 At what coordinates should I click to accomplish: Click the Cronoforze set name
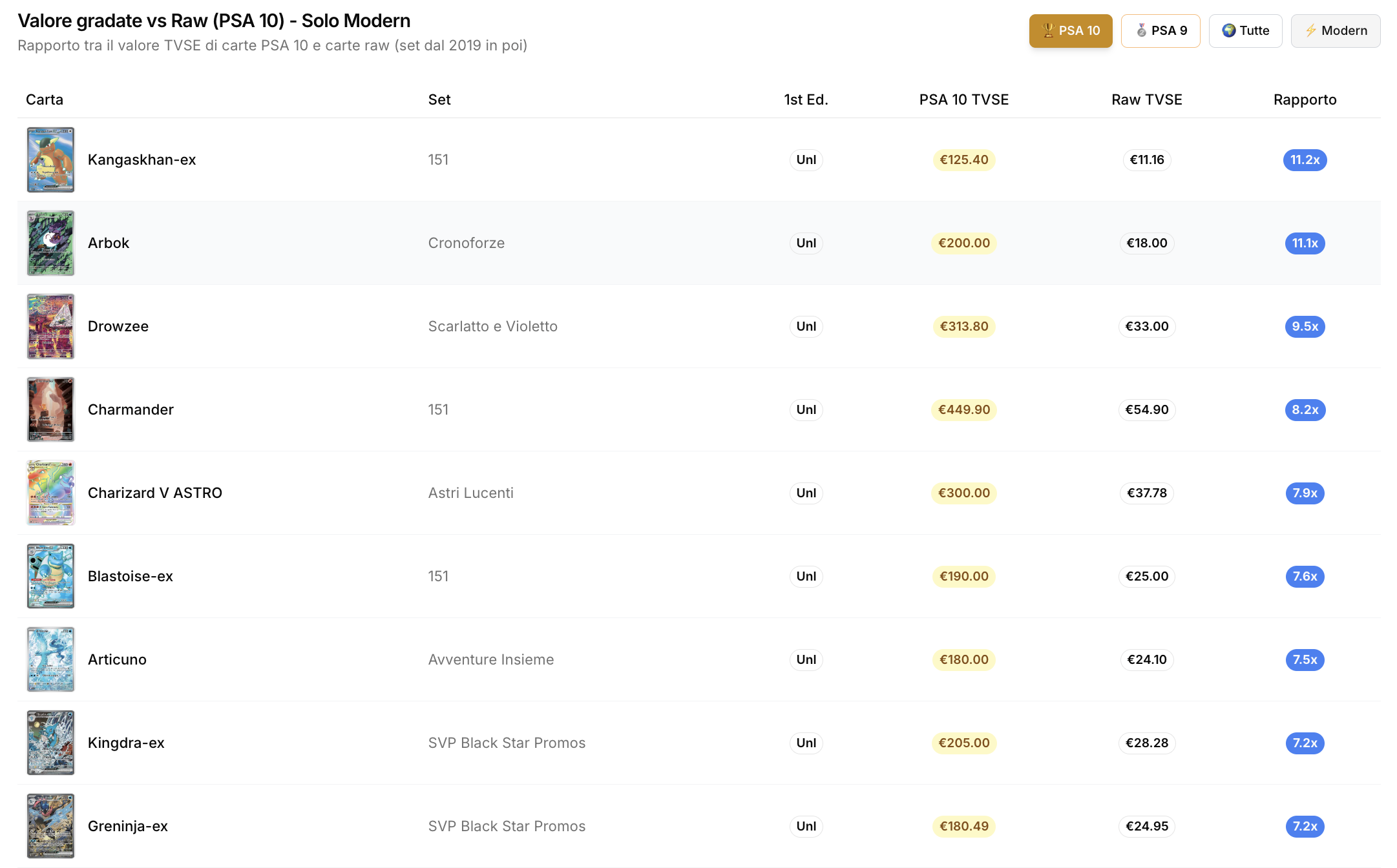tap(466, 243)
